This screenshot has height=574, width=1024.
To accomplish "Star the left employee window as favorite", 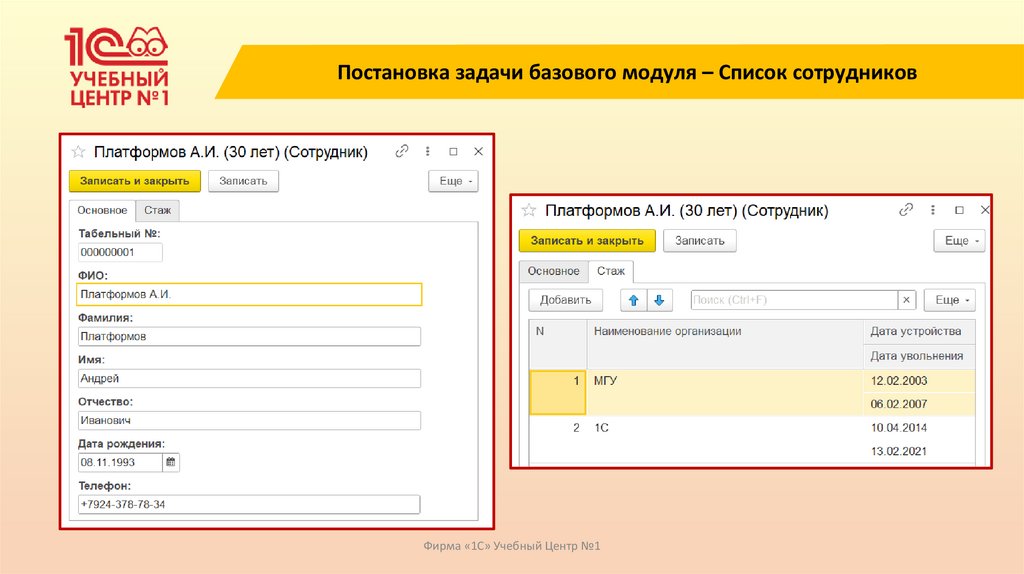I will (78, 152).
